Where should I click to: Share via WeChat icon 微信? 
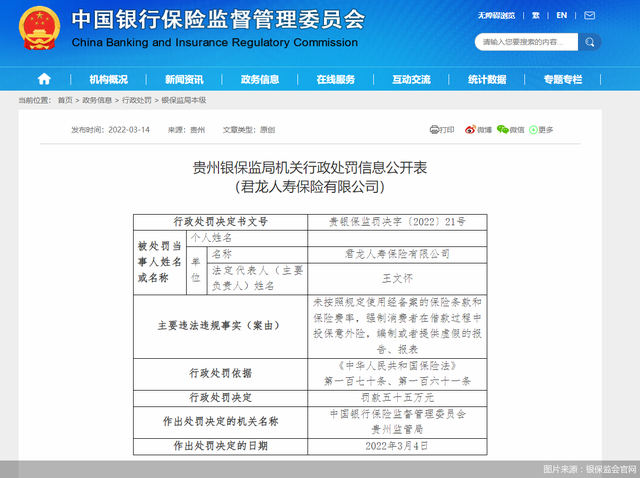coord(511,130)
